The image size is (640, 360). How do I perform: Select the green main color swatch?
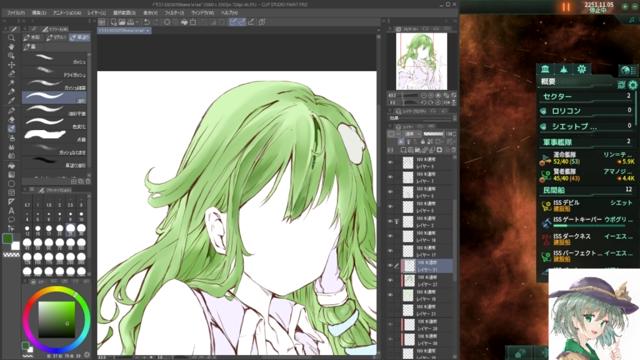(x=8, y=239)
